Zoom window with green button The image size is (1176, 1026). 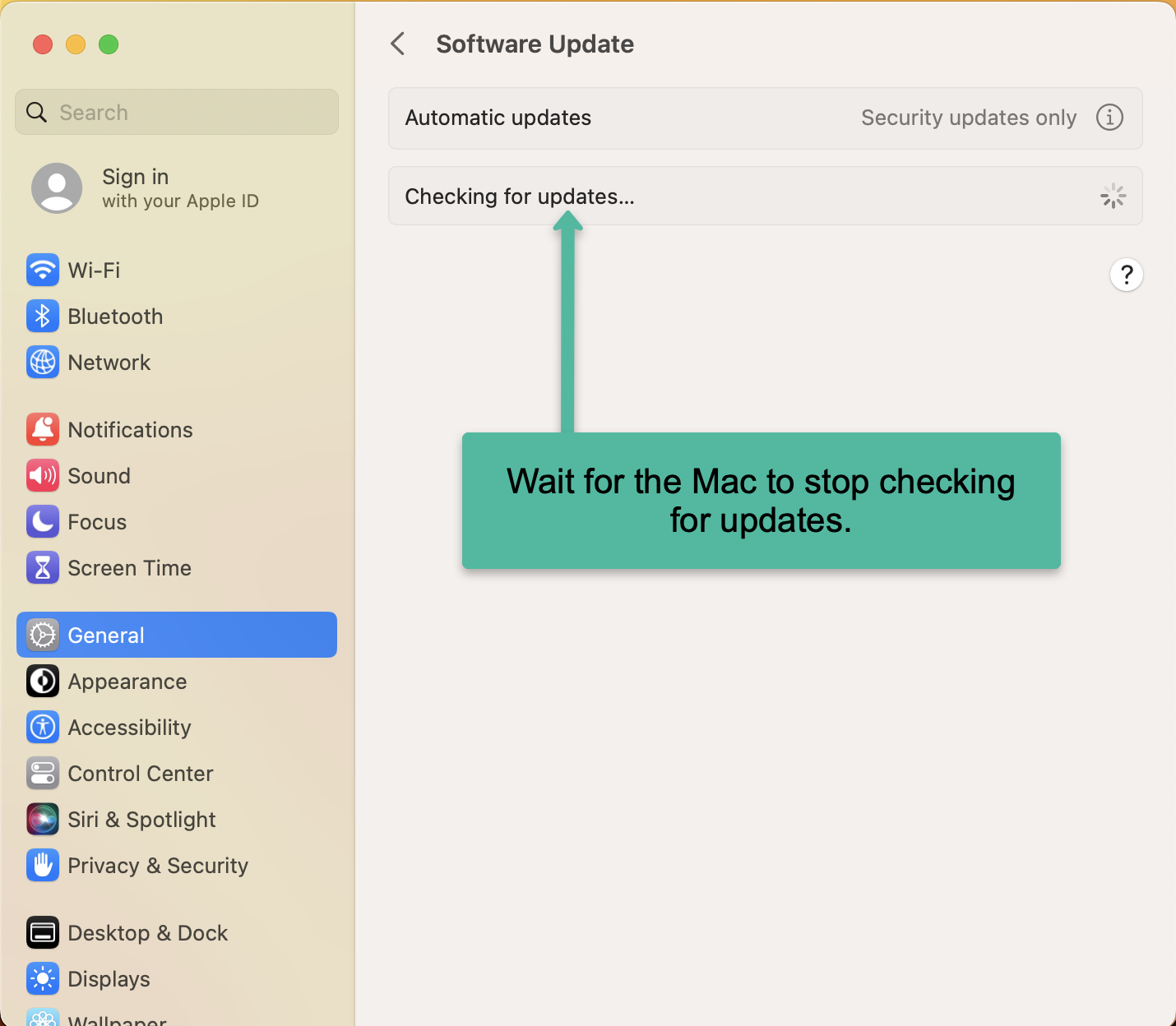tap(109, 44)
